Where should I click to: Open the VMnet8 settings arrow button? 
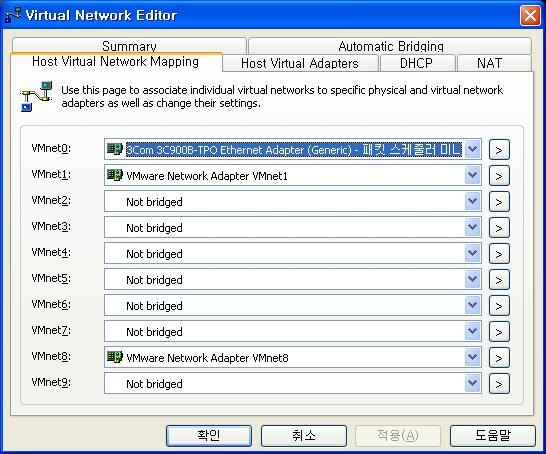point(499,358)
